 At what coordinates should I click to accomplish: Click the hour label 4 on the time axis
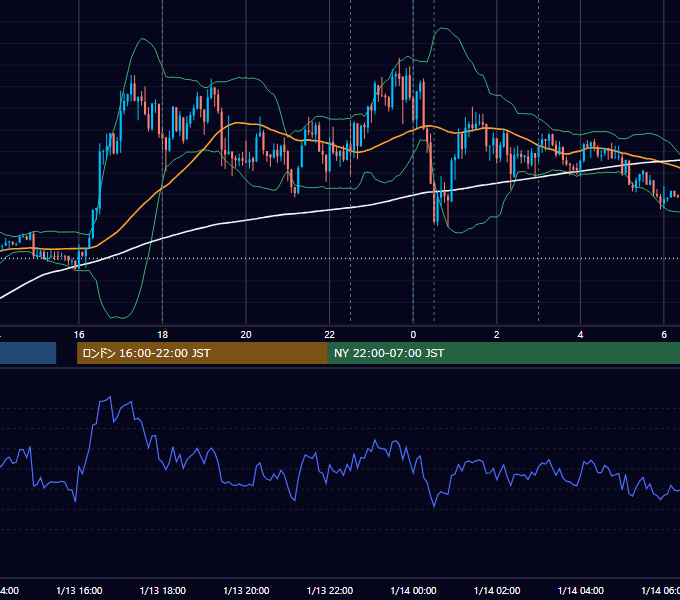(x=580, y=334)
